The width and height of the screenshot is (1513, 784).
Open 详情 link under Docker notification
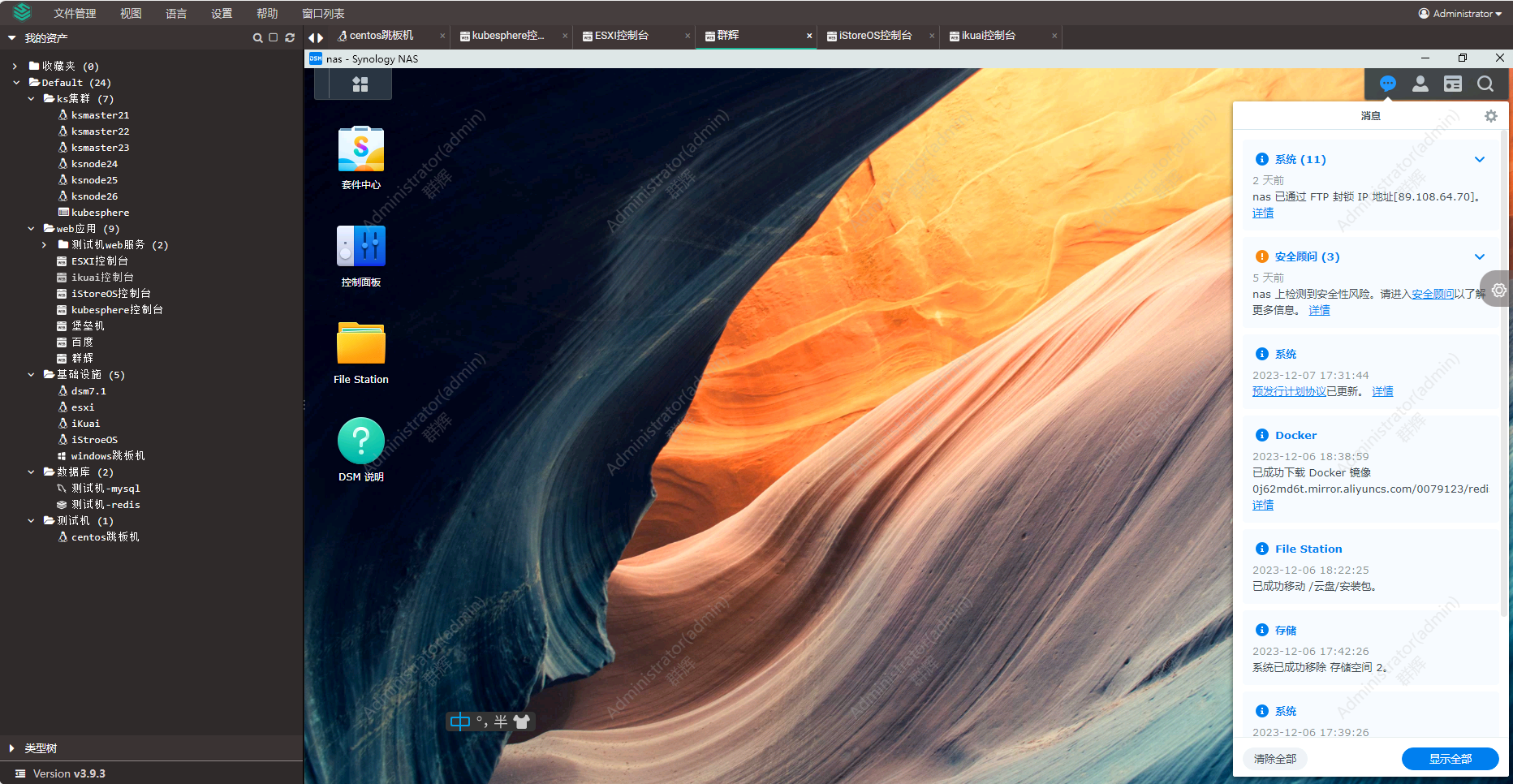click(1263, 505)
